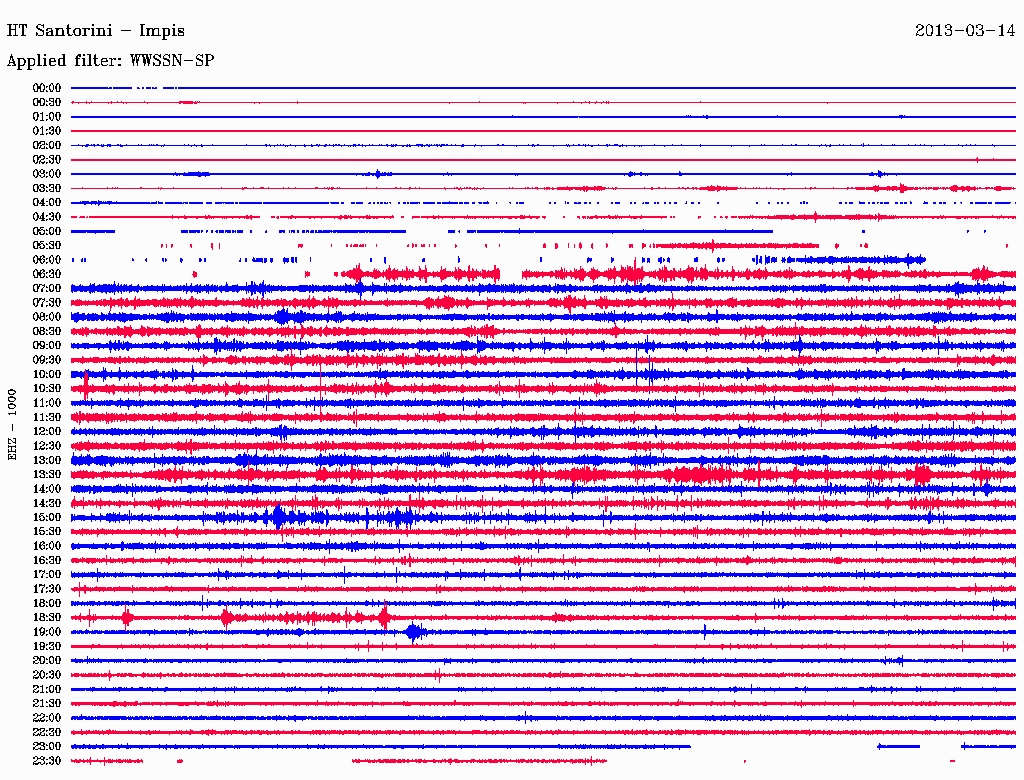Click the large blue event on 19:00 trace
The height and width of the screenshot is (780, 1024).
(x=414, y=632)
